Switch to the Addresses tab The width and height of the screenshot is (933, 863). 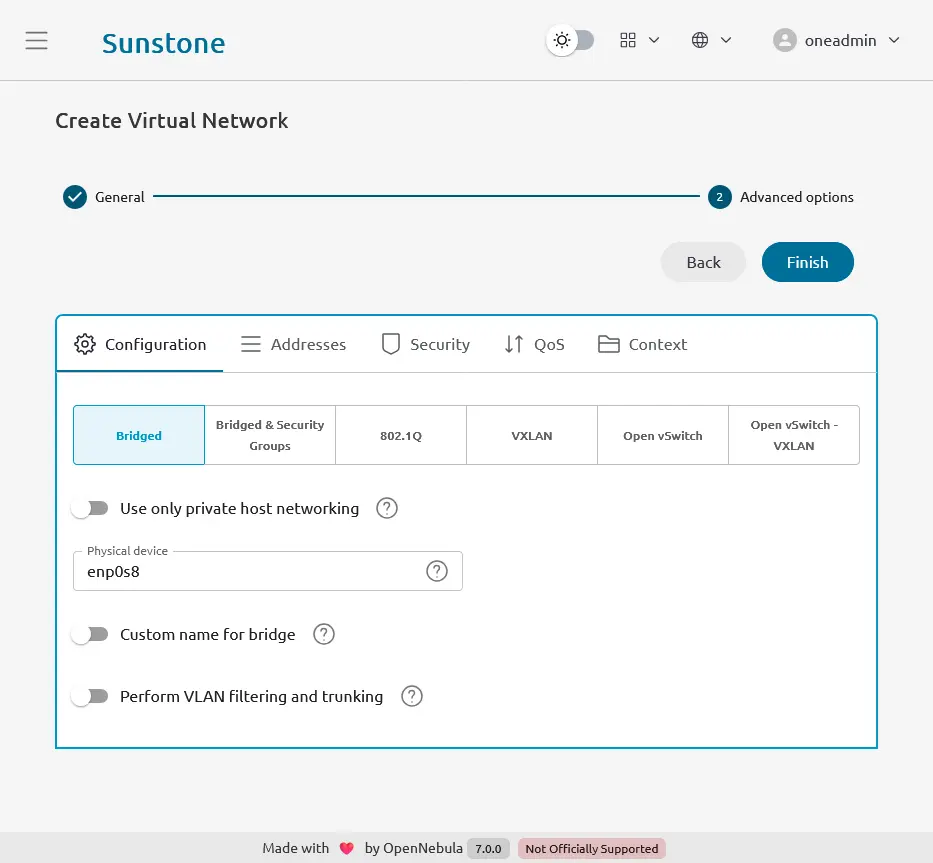(294, 344)
